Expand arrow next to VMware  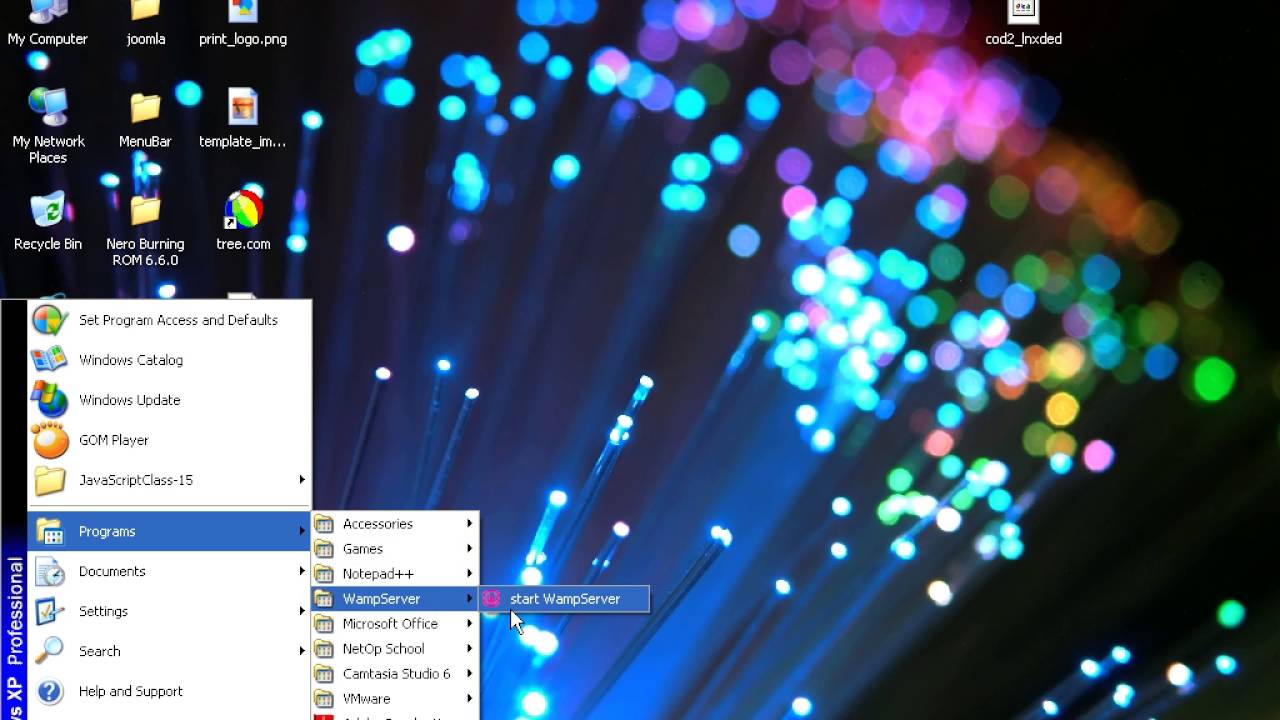tap(469, 698)
